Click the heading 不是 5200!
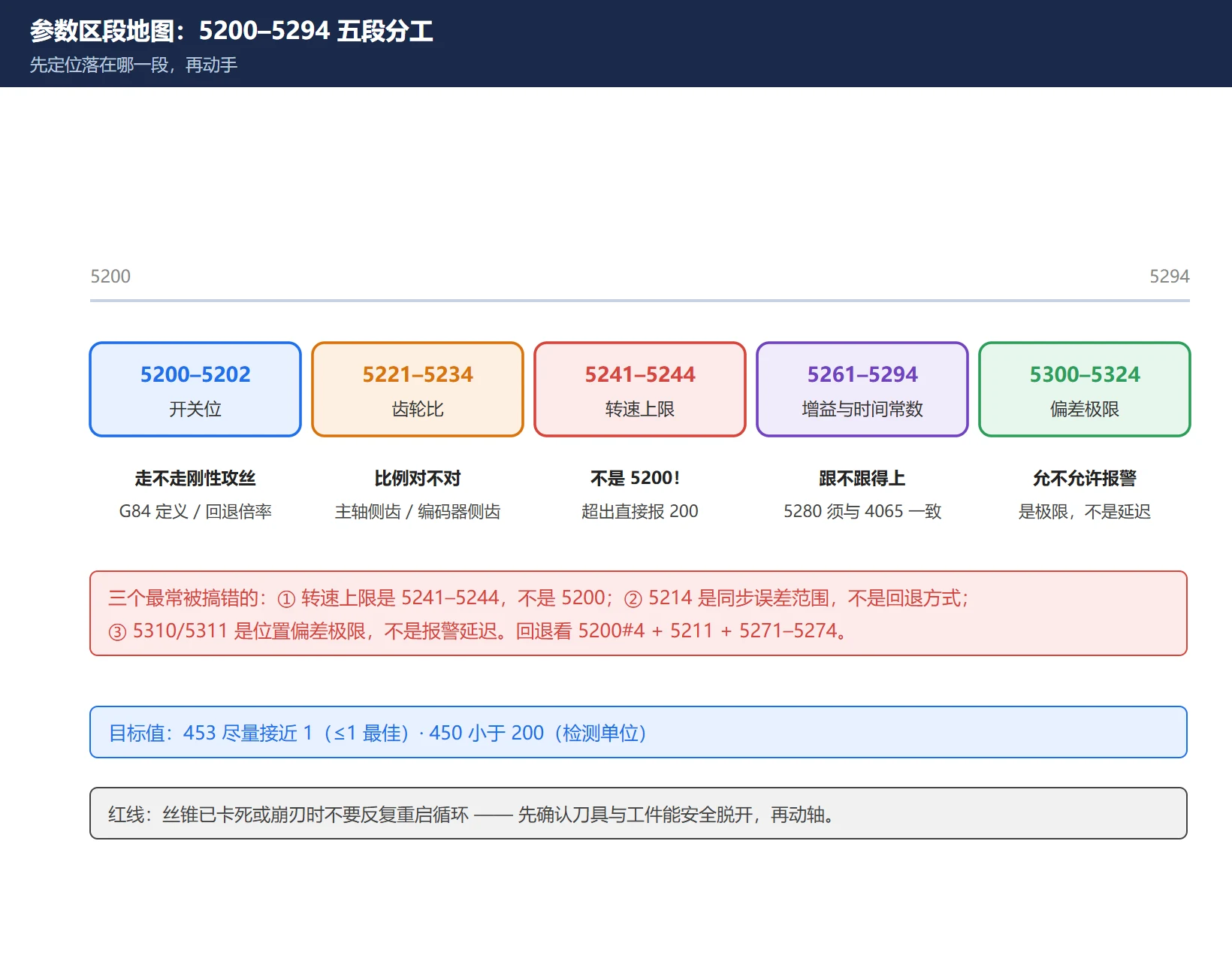Viewport: 1232px width, 962px height. coord(636,478)
